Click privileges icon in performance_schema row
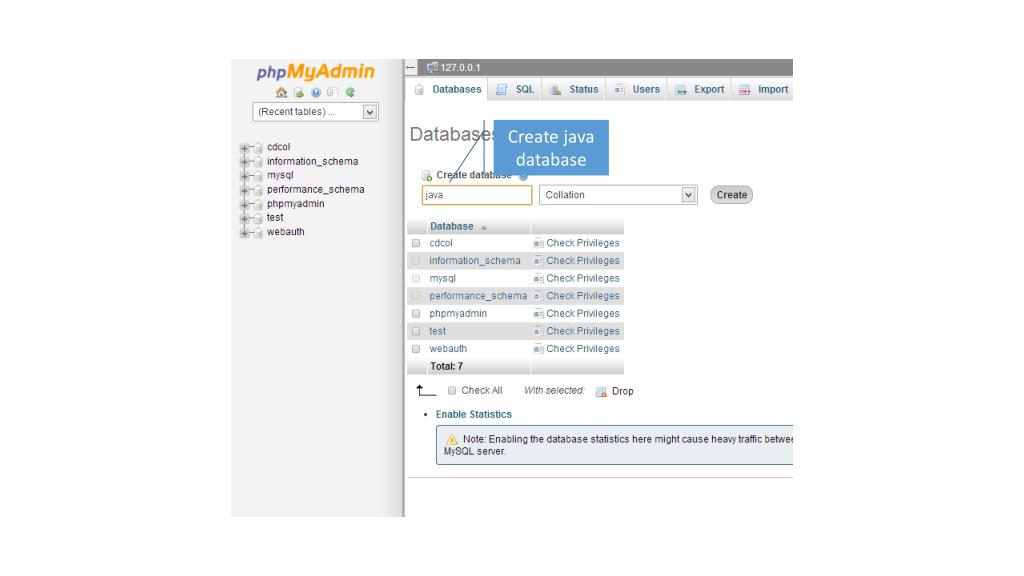The width and height of the screenshot is (1024, 576). [538, 296]
